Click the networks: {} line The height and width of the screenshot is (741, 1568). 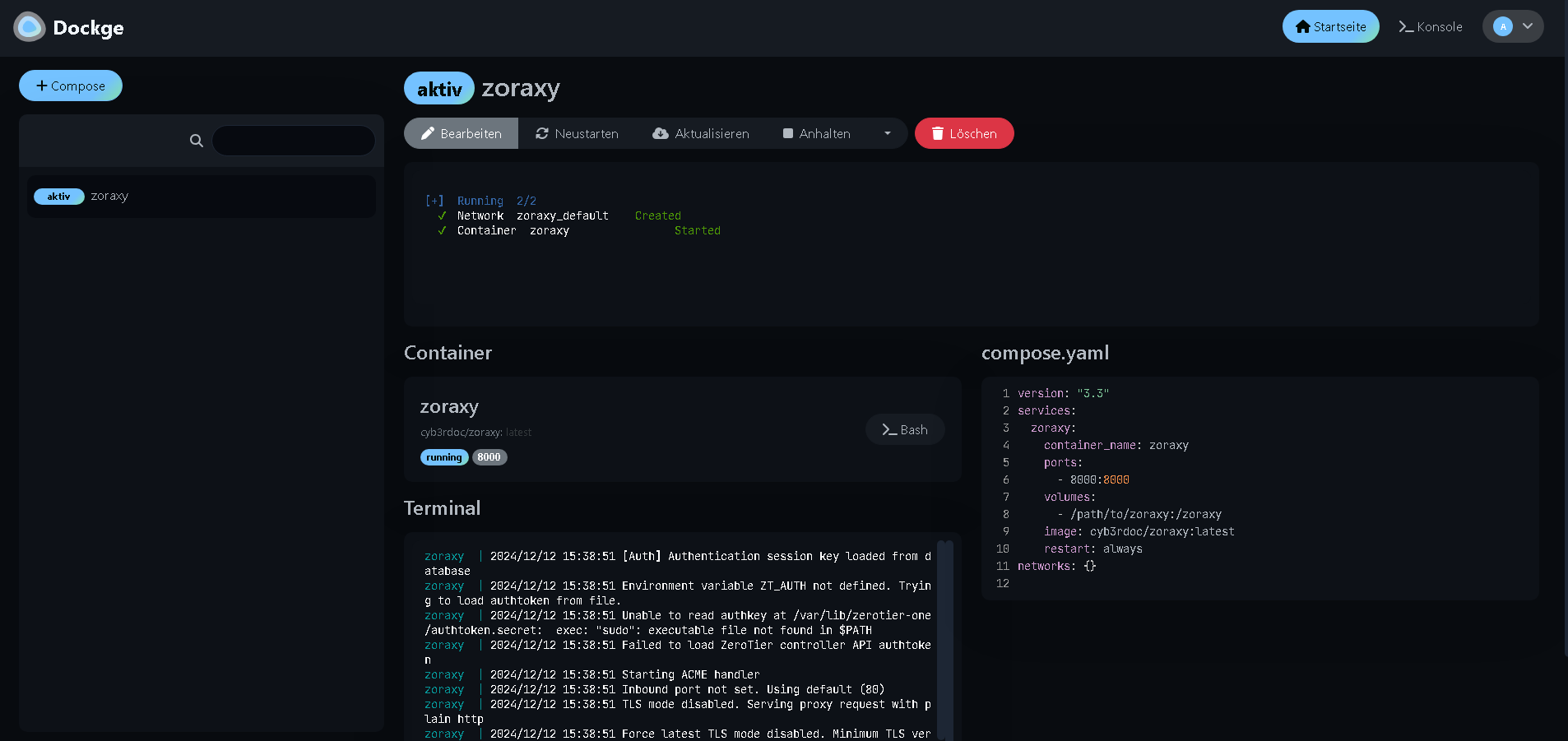[1057, 566]
